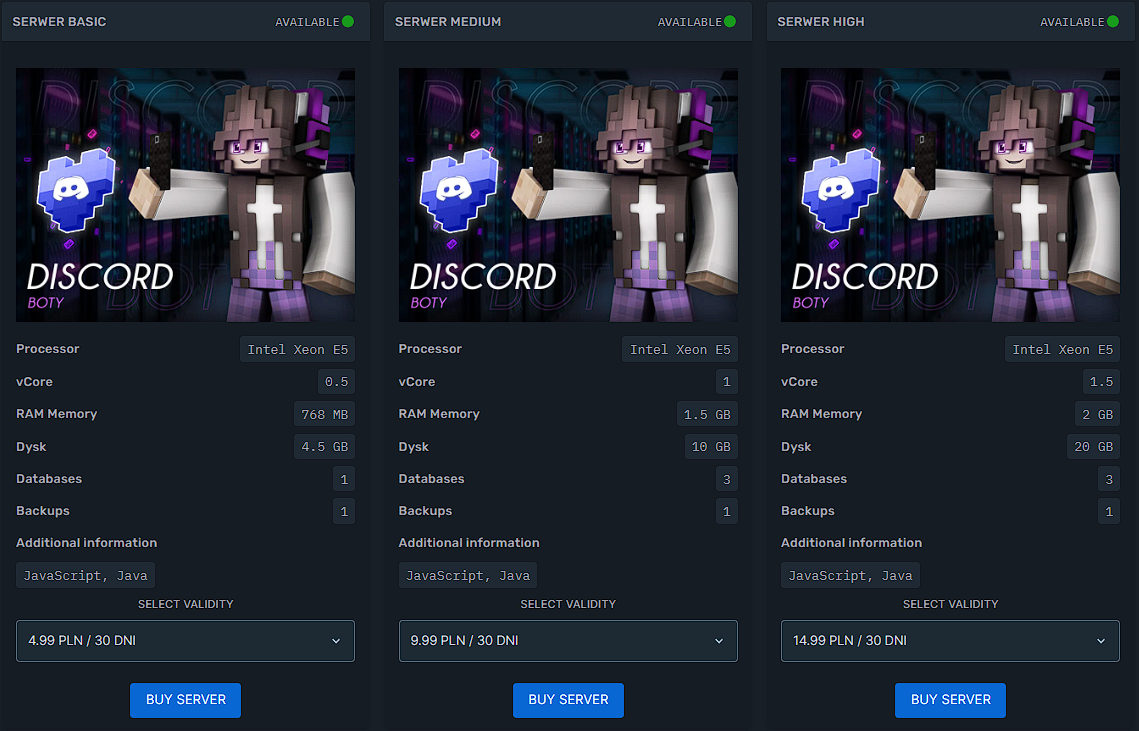
Task: Open the 4.99 PLN / 30 DNI validity dropdown
Action: pos(185,641)
